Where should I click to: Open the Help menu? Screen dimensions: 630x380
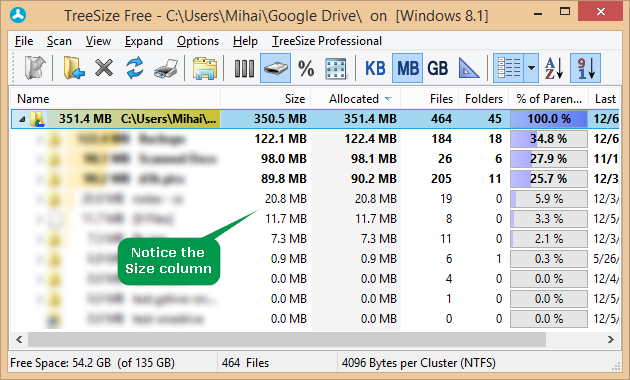[x=245, y=41]
